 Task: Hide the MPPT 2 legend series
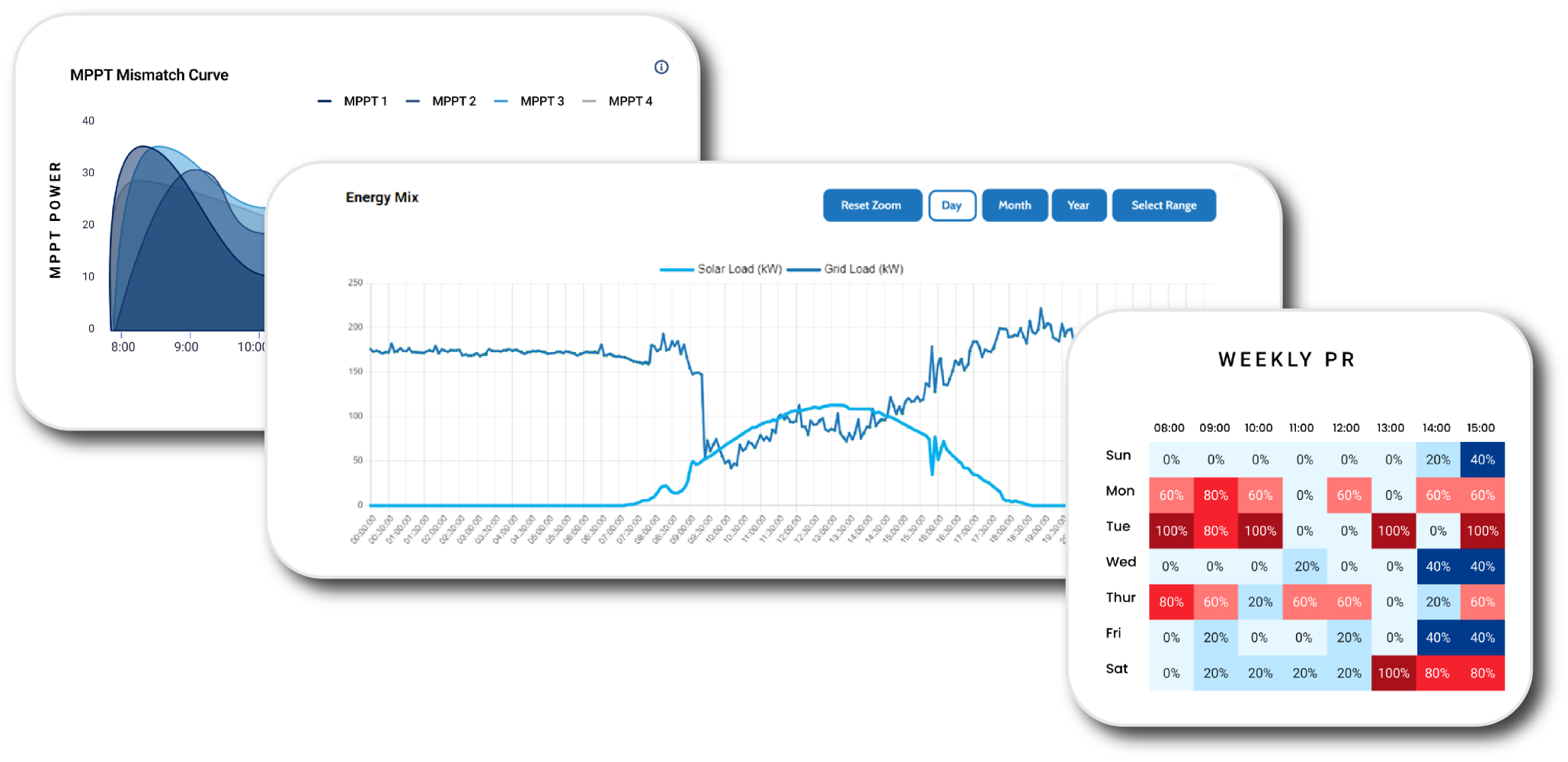440,101
